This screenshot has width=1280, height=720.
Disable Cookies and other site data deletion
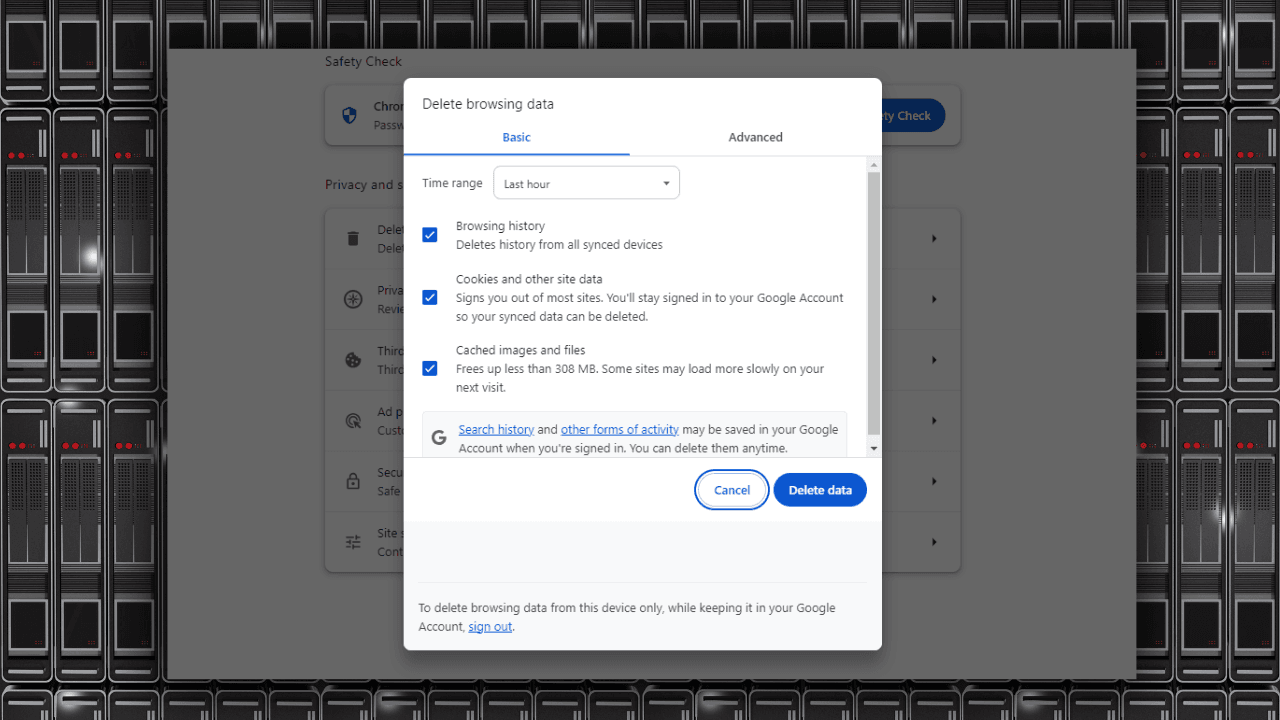pos(430,297)
